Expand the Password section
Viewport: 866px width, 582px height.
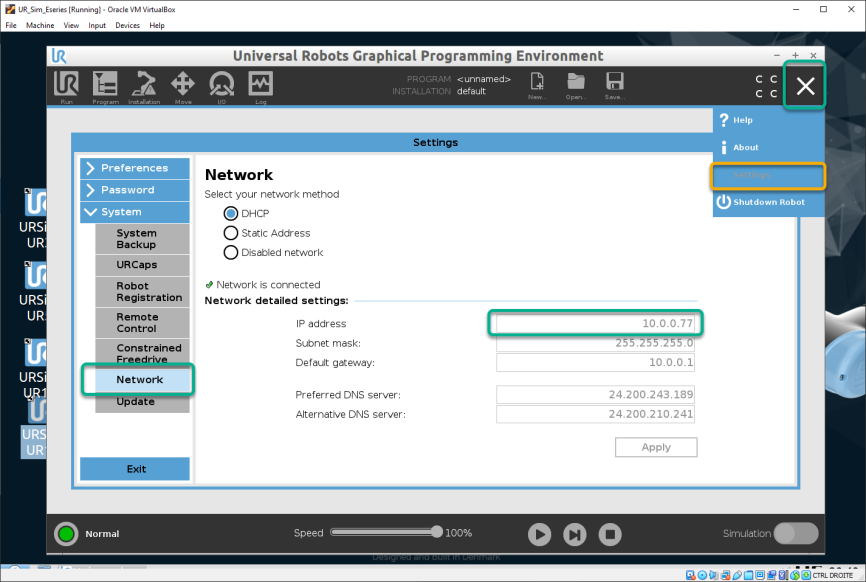135,190
